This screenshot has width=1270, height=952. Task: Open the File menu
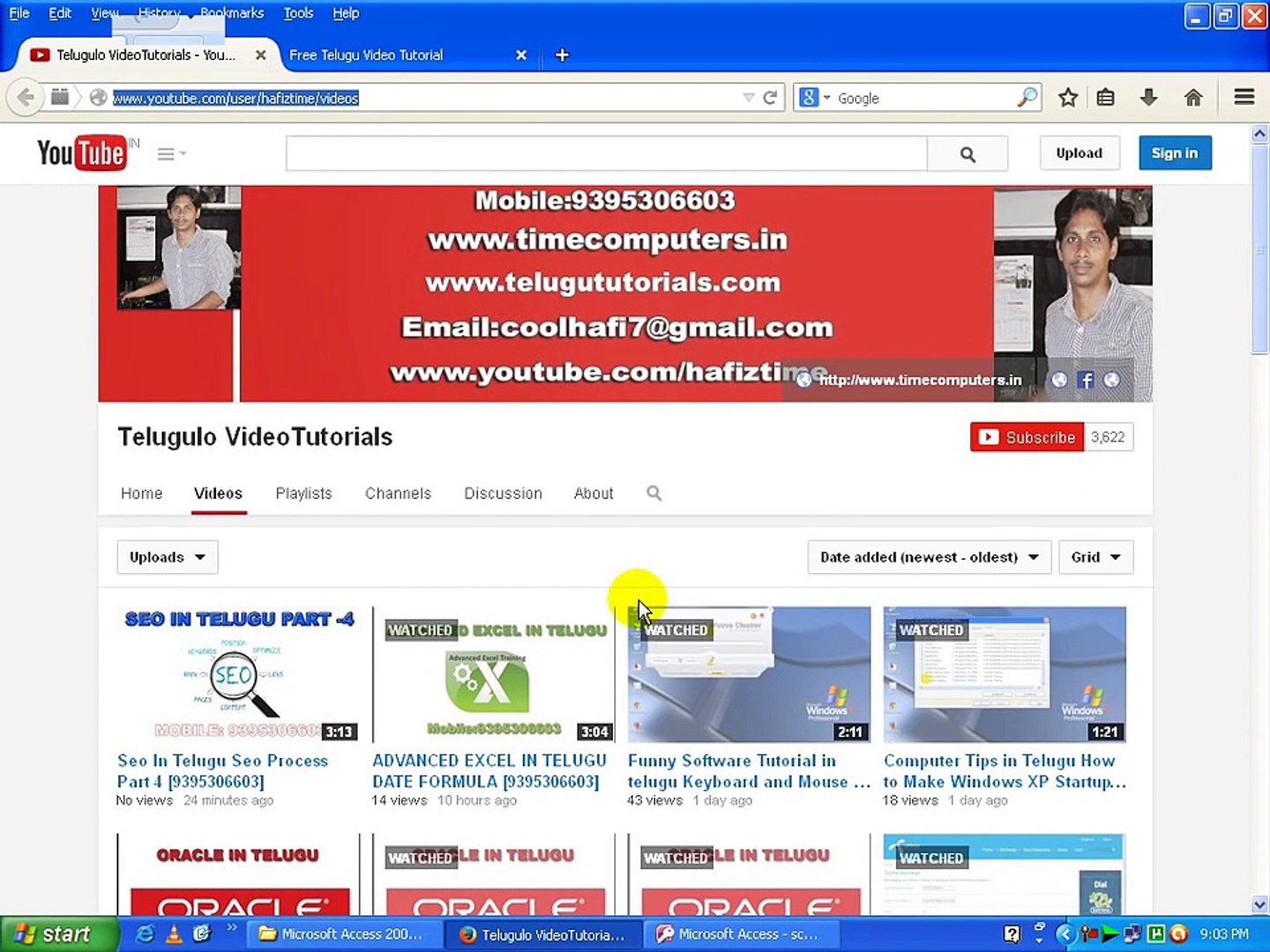tap(19, 13)
